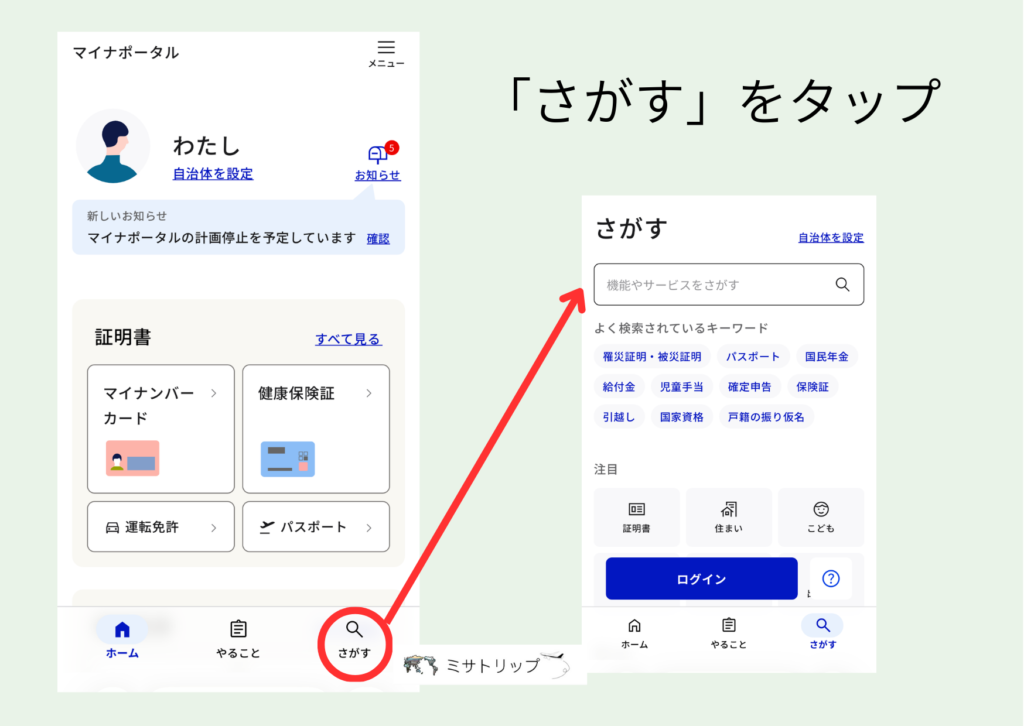
Task: Tap the こども icon in the 注目 section
Action: pos(821,516)
